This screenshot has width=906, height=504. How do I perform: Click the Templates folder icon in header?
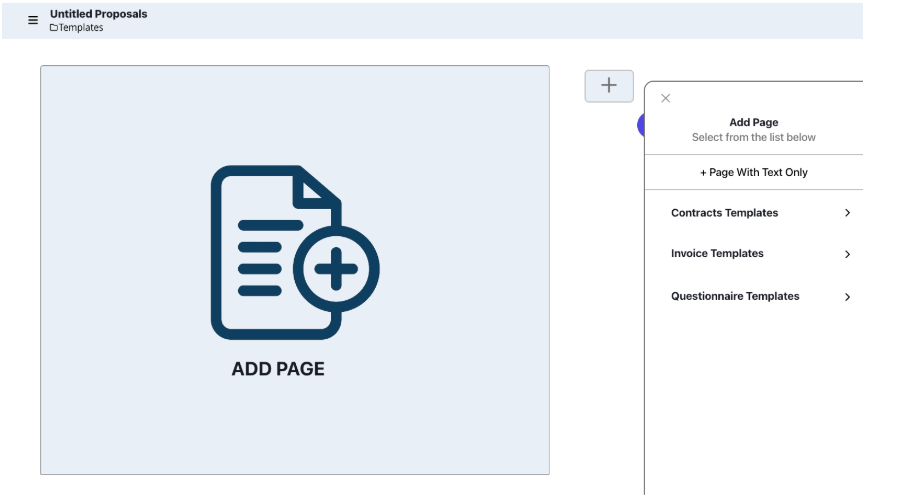tap(54, 28)
